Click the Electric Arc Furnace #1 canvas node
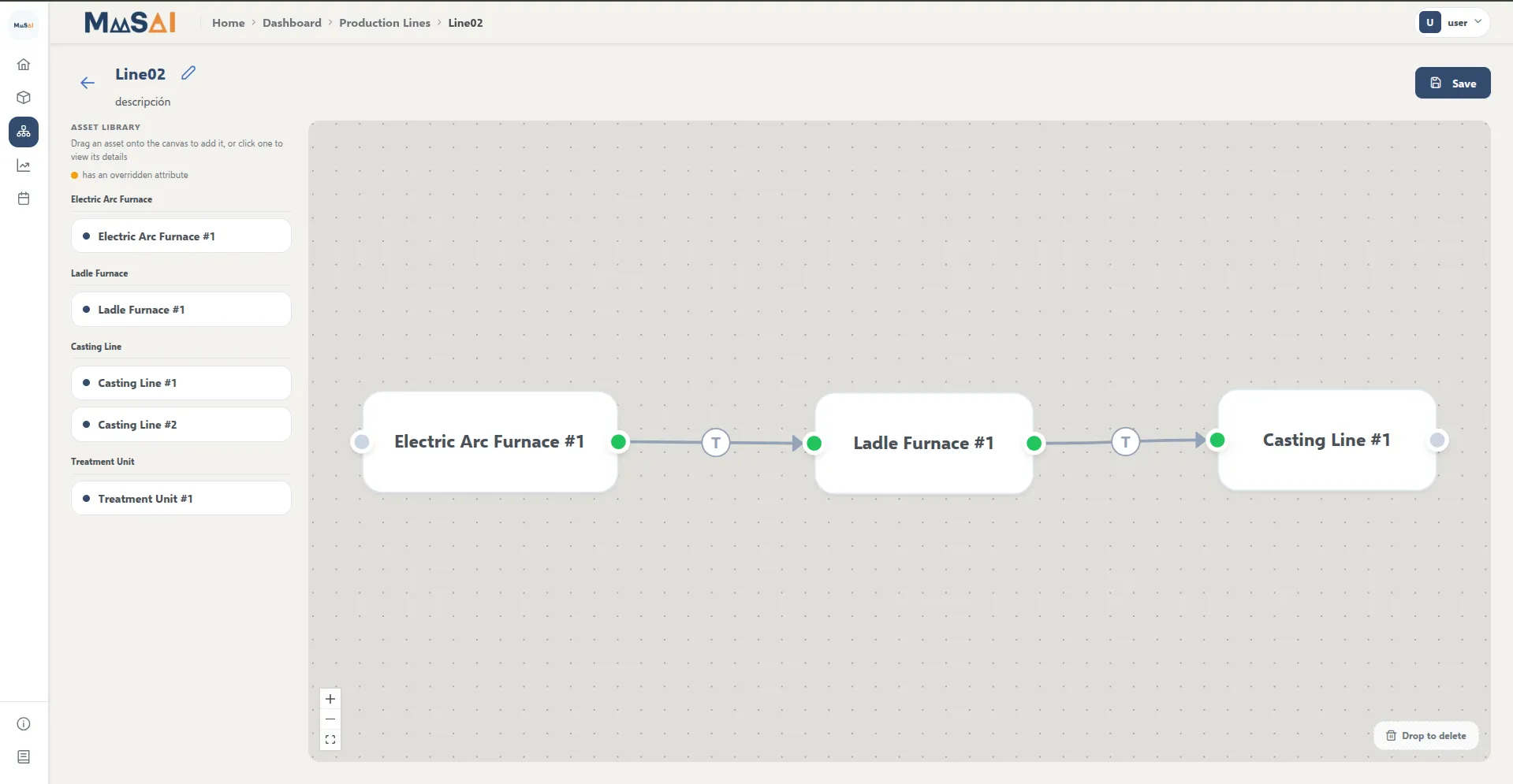Image resolution: width=1513 pixels, height=784 pixels. click(490, 442)
